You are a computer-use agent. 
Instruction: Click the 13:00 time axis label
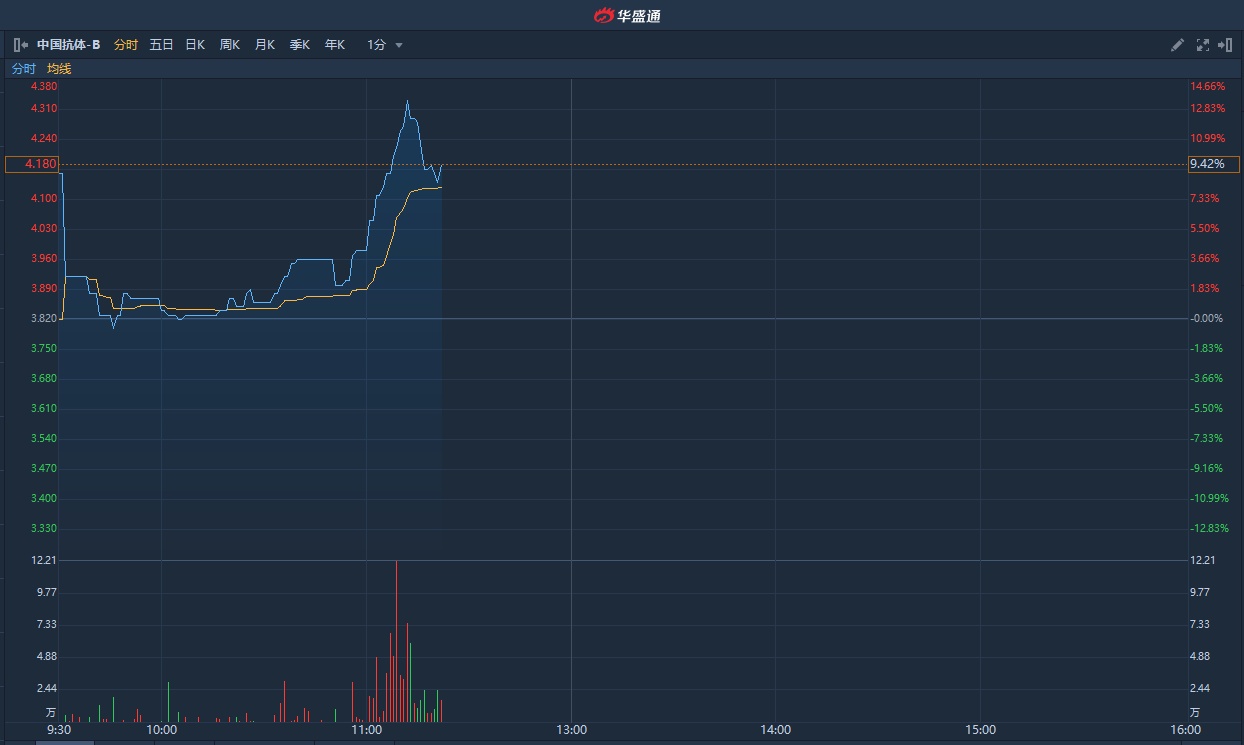[571, 730]
